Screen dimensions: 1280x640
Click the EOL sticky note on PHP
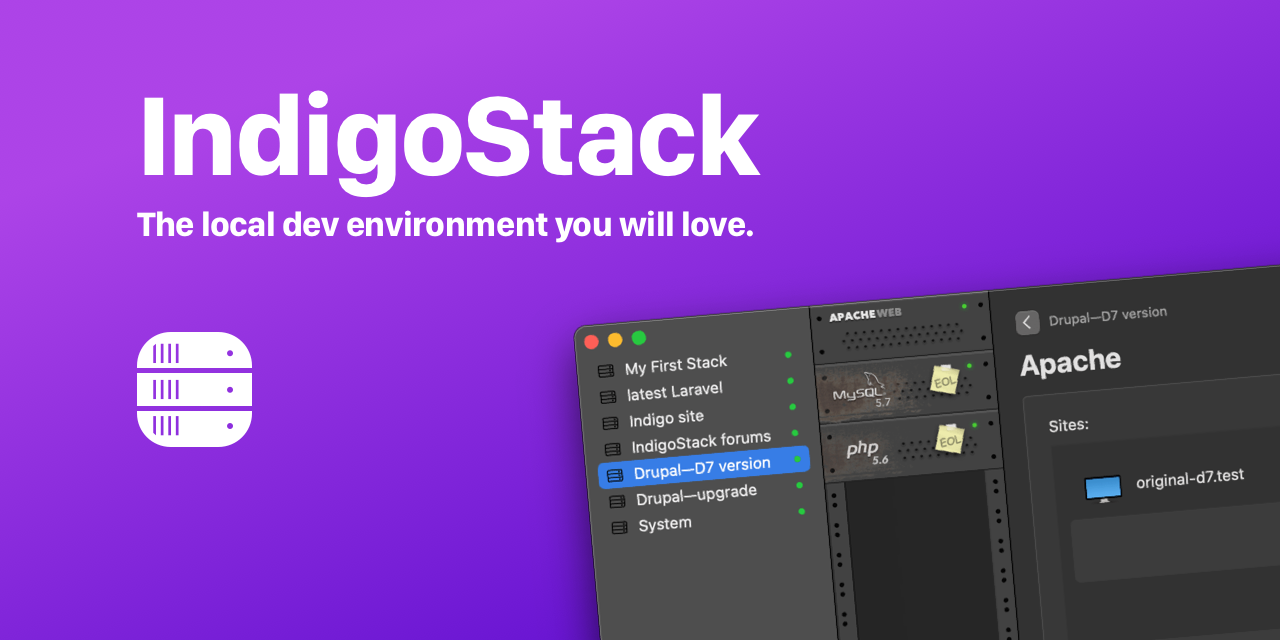[x=950, y=439]
